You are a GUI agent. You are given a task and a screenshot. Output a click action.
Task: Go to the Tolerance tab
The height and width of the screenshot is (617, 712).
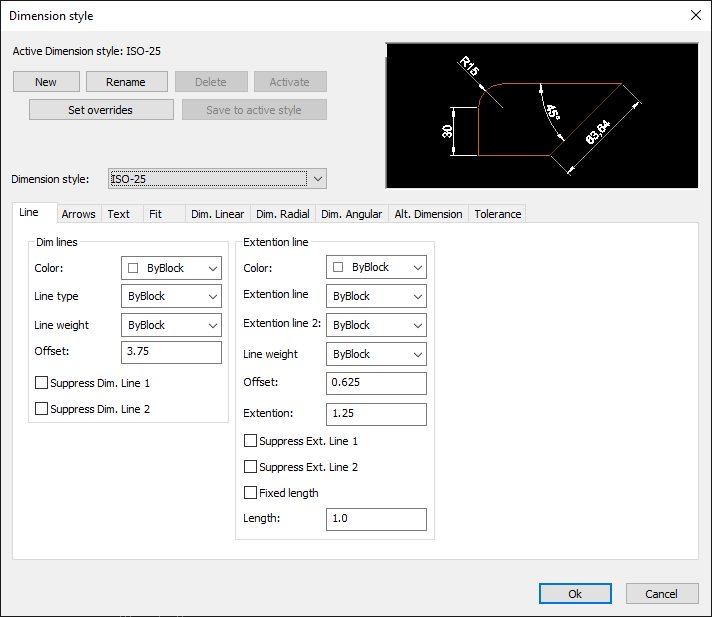tap(497, 214)
